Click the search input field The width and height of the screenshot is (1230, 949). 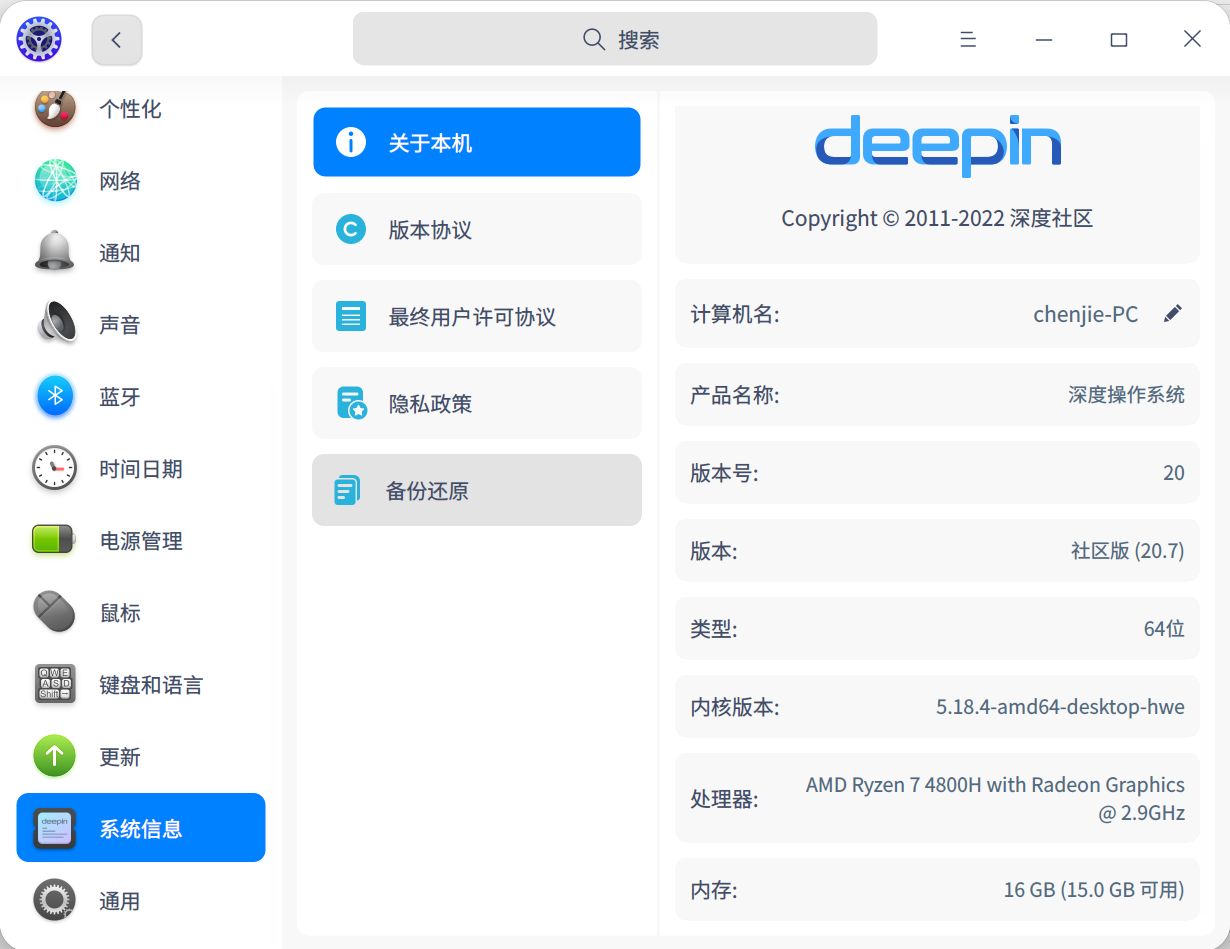pos(615,40)
